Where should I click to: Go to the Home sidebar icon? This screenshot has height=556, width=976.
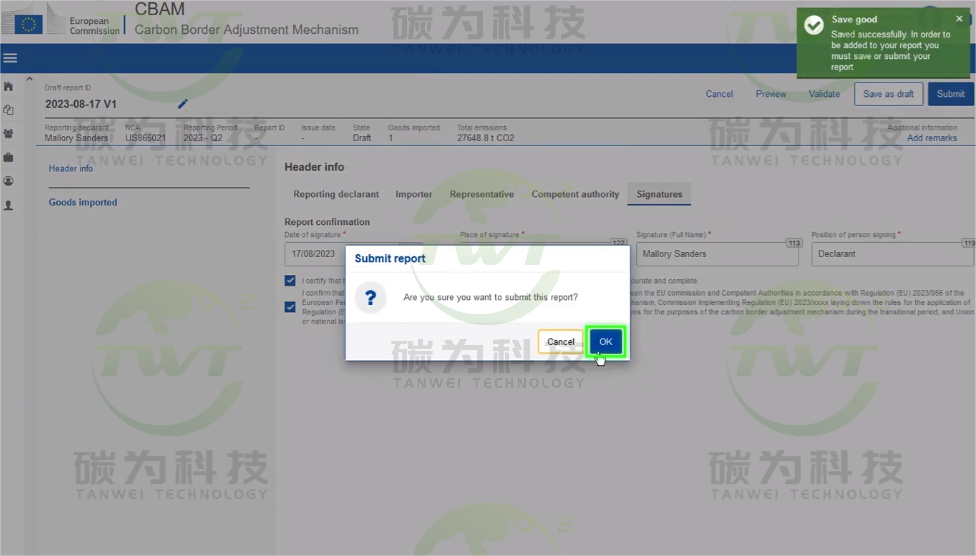click(8, 87)
